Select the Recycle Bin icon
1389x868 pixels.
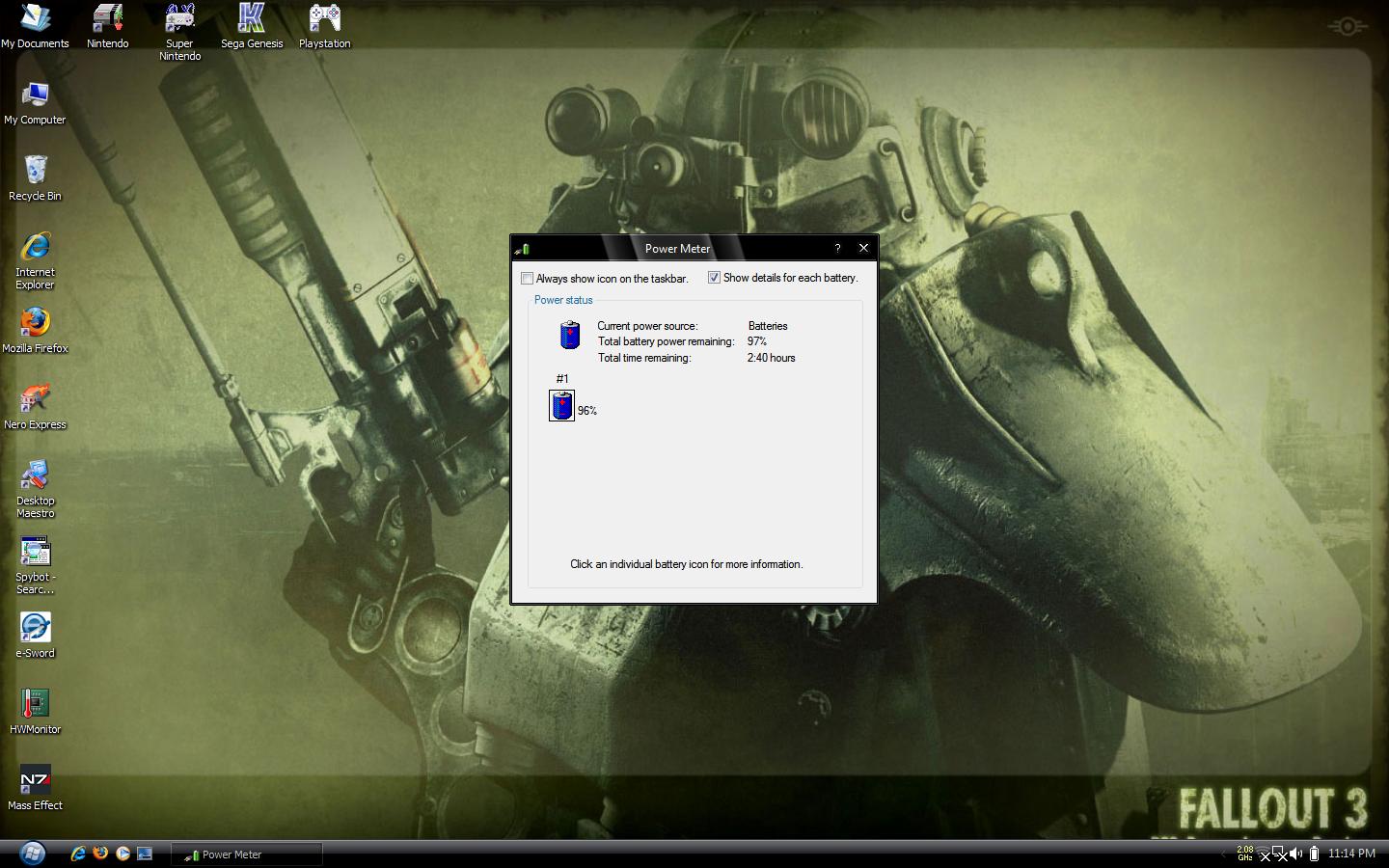[x=35, y=178]
